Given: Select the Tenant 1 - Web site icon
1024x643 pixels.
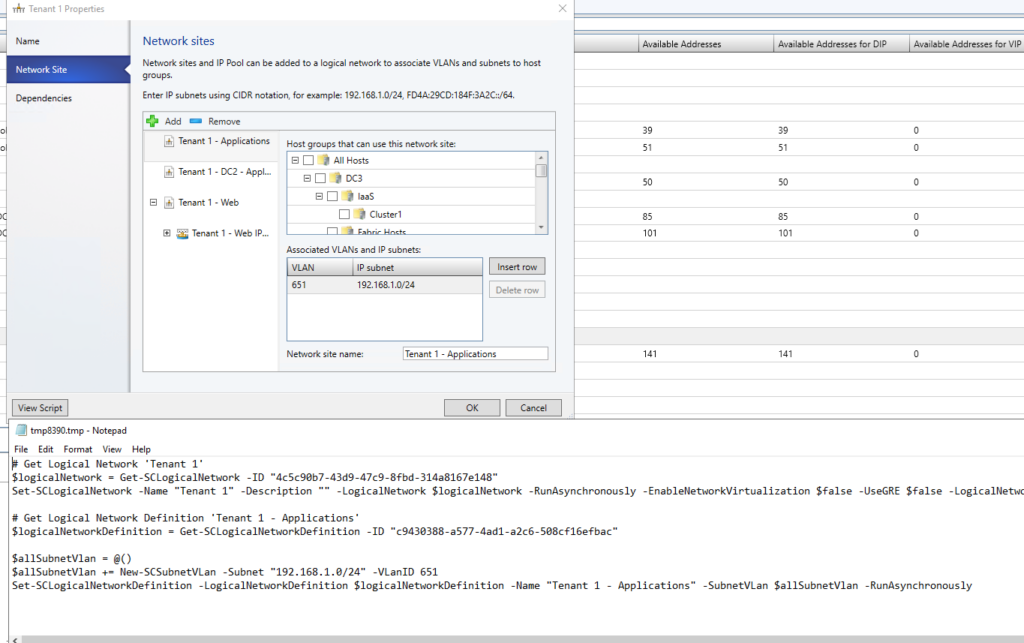Looking at the screenshot, I should tap(168, 202).
